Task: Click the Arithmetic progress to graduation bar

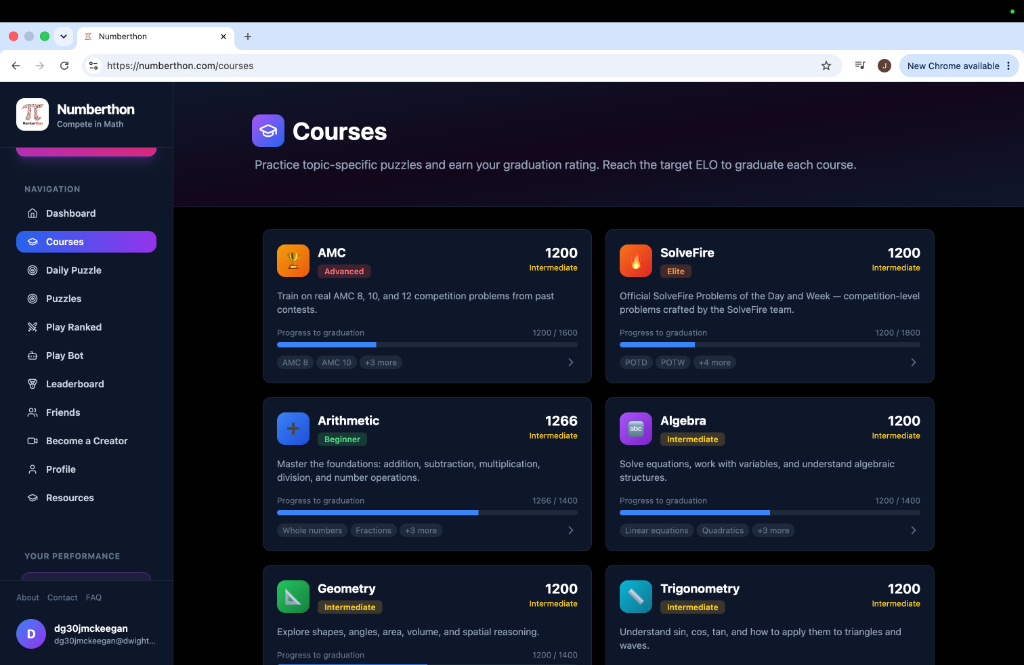Action: 427,512
